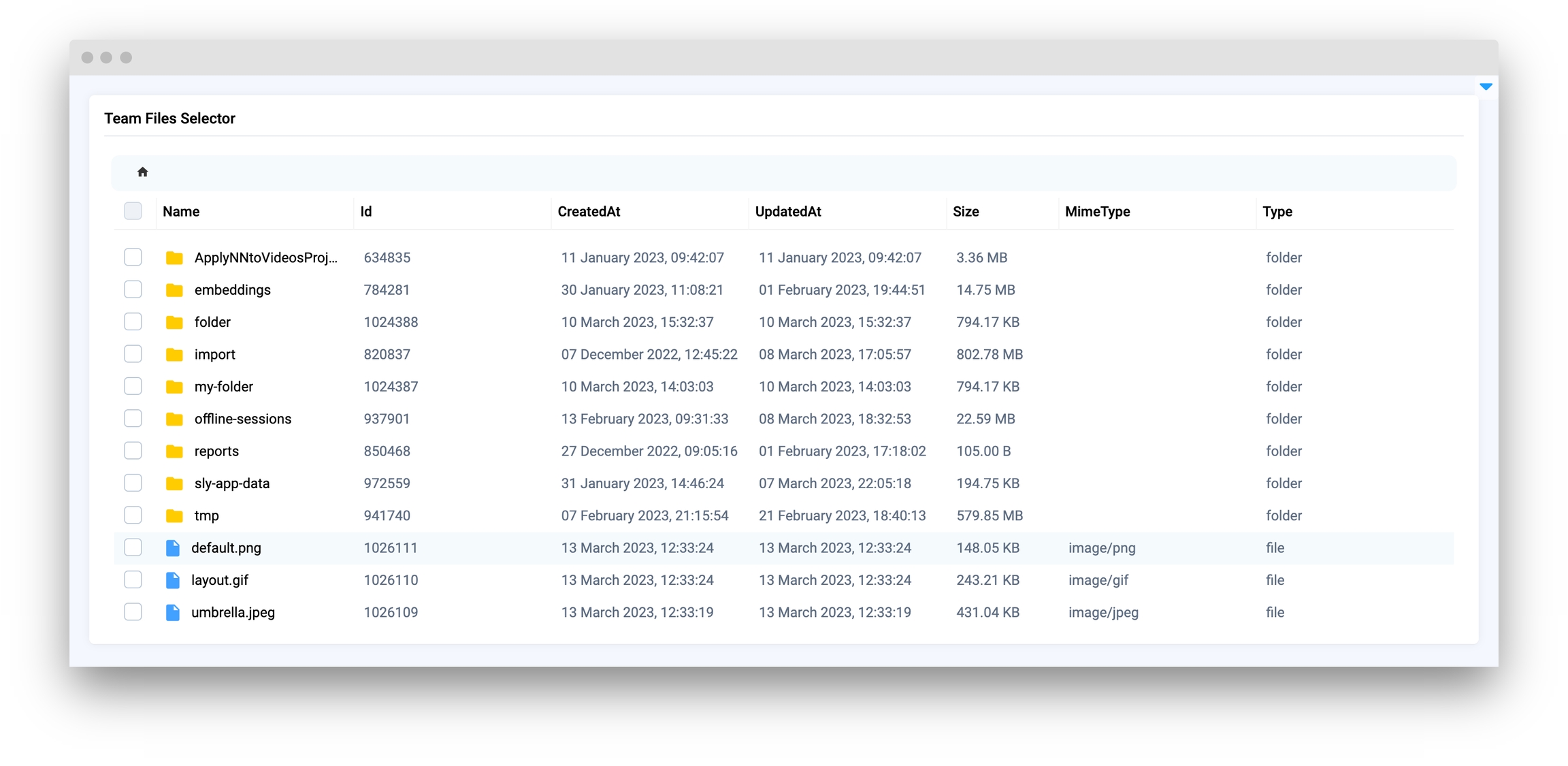Tick the umbrella.jpeg checkbox
Screen dimensions: 1568x766
click(x=133, y=611)
